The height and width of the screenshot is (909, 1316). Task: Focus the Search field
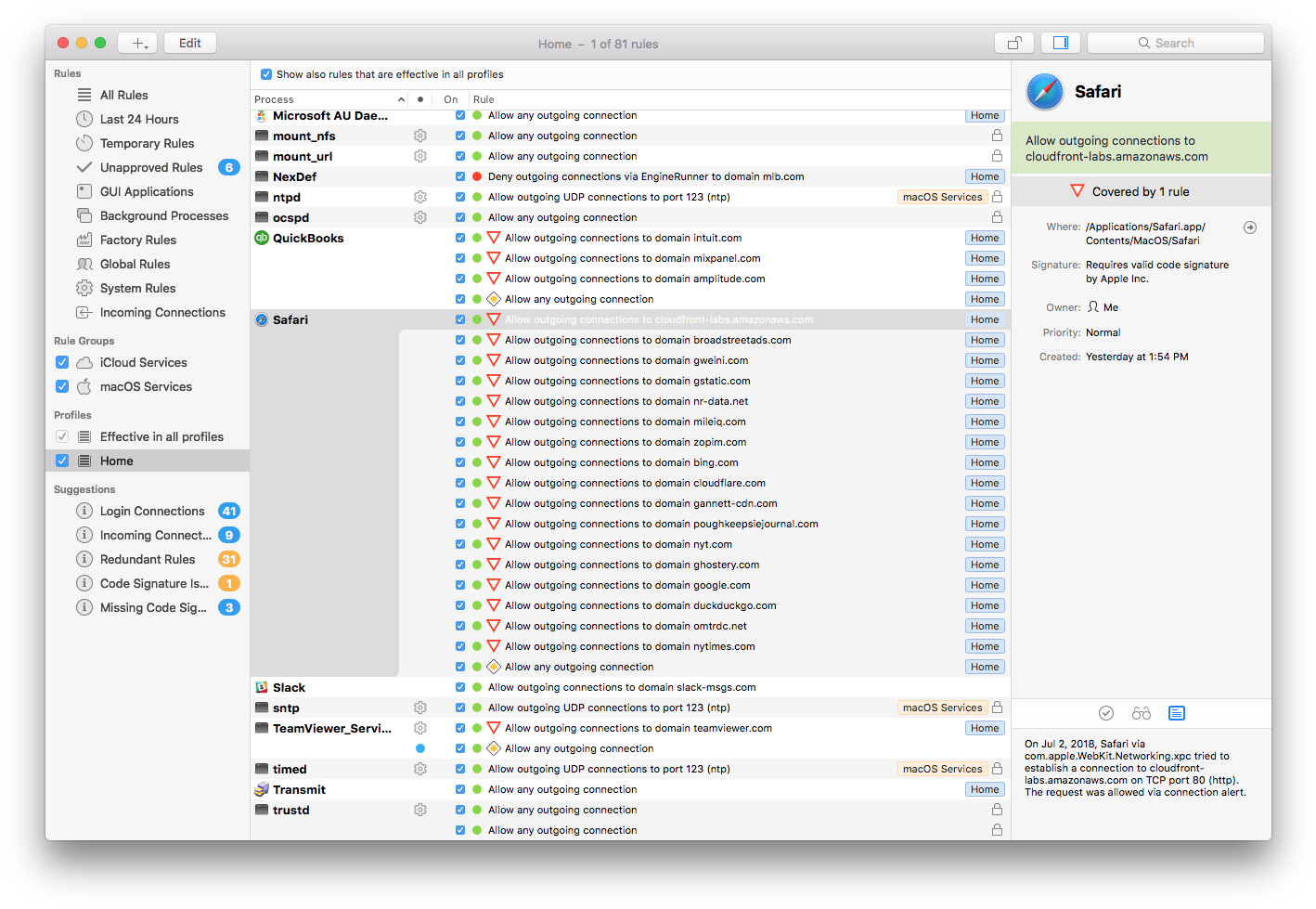point(1175,43)
